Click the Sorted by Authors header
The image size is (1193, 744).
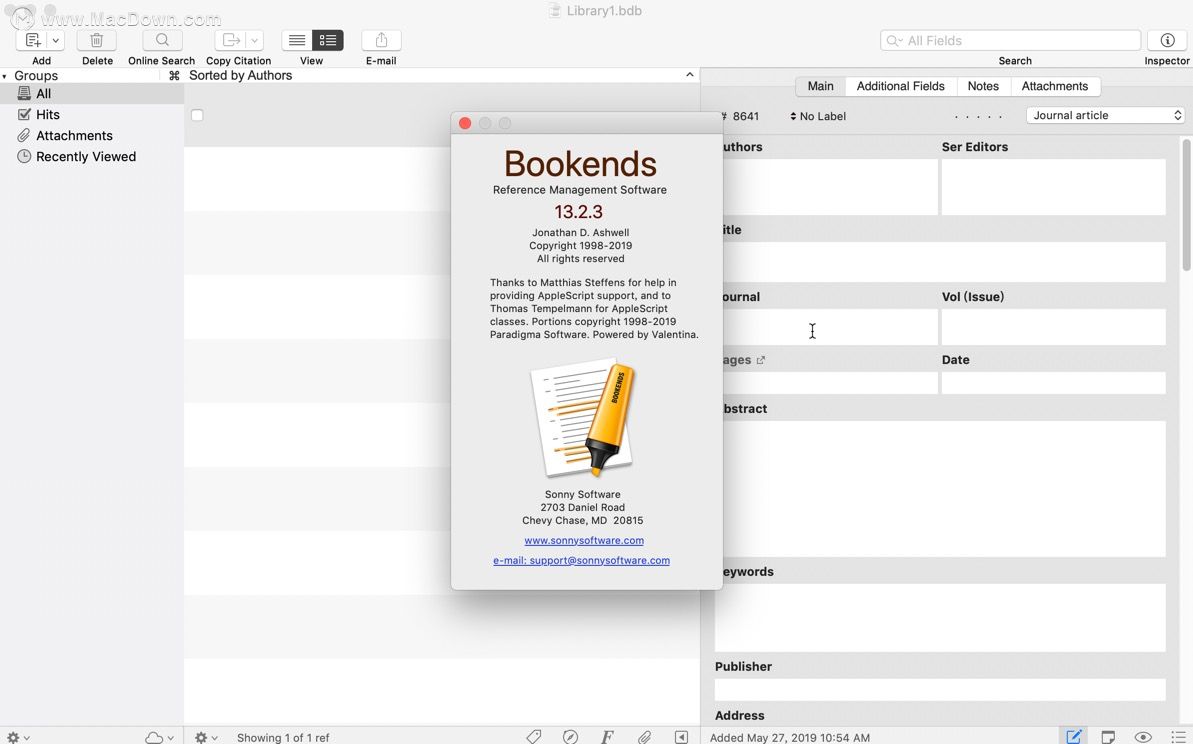coord(240,75)
